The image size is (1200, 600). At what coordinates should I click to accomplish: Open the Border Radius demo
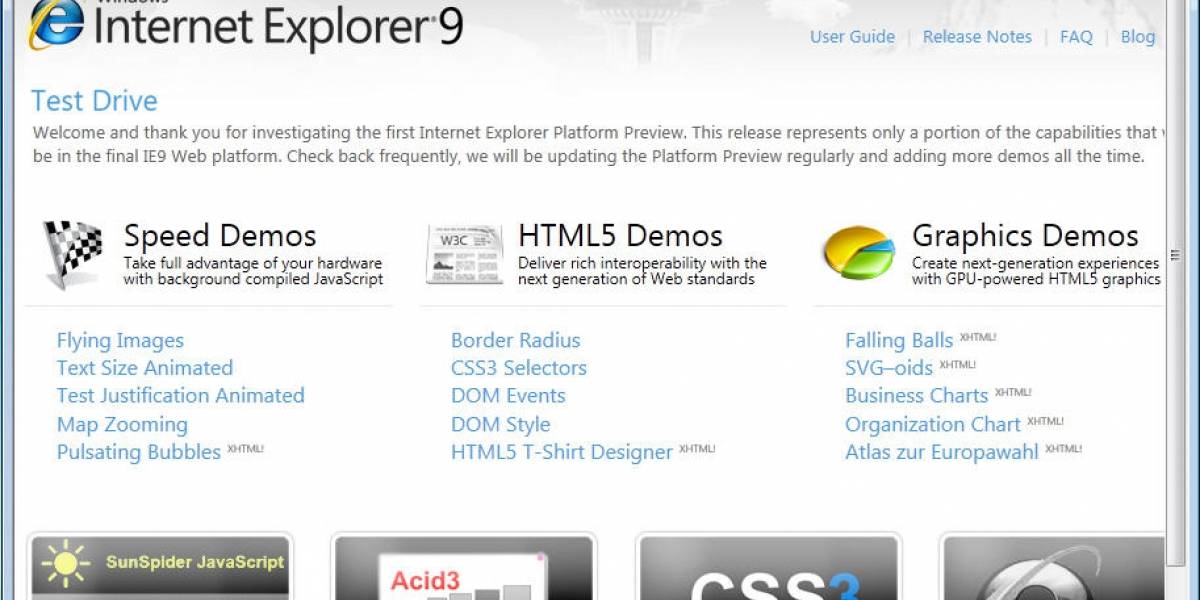coord(515,340)
